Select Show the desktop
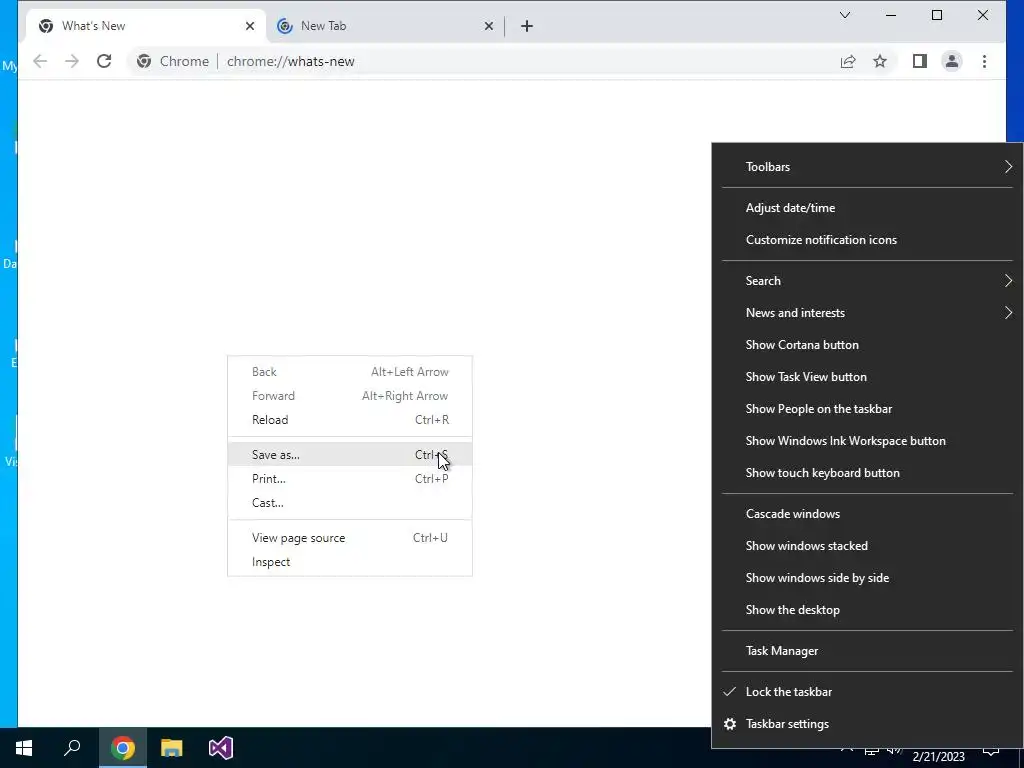Viewport: 1024px width, 768px height. [867, 610]
